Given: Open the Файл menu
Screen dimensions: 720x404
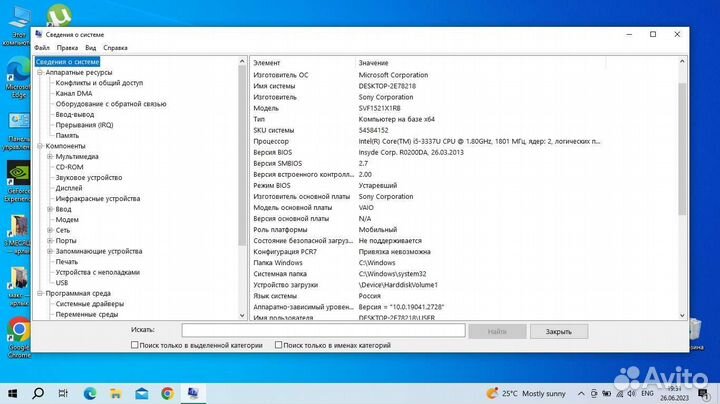Looking at the screenshot, I should pyautogui.click(x=42, y=48).
